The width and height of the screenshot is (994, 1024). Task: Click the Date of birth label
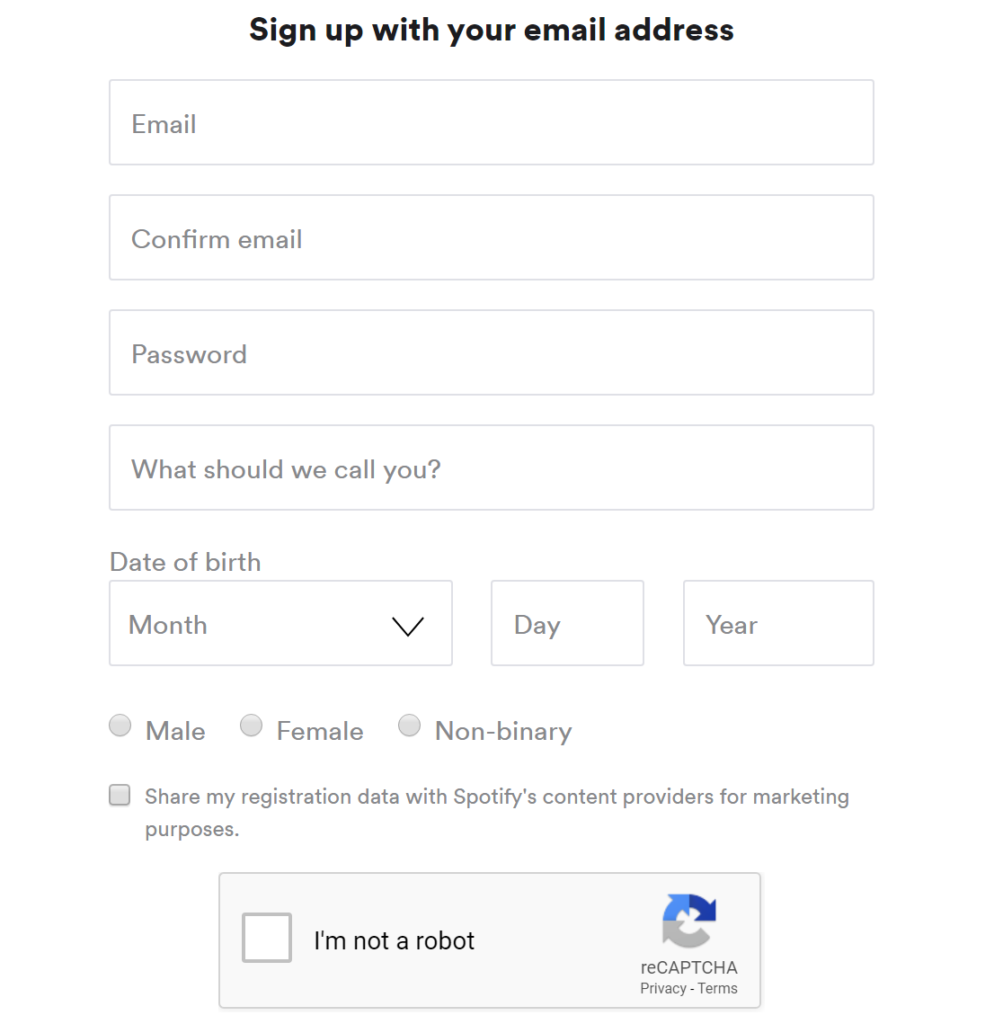pos(185,562)
